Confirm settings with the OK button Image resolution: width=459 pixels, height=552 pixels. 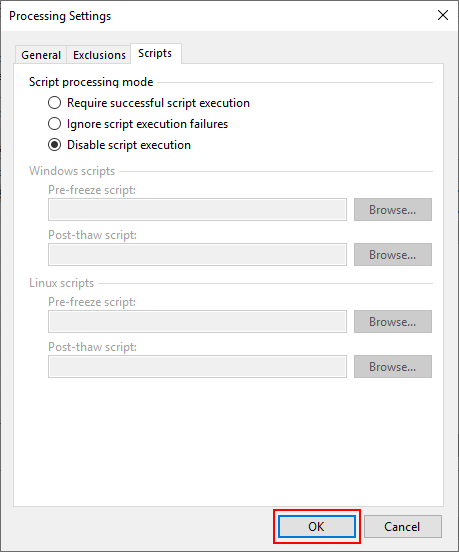pyautogui.click(x=317, y=527)
